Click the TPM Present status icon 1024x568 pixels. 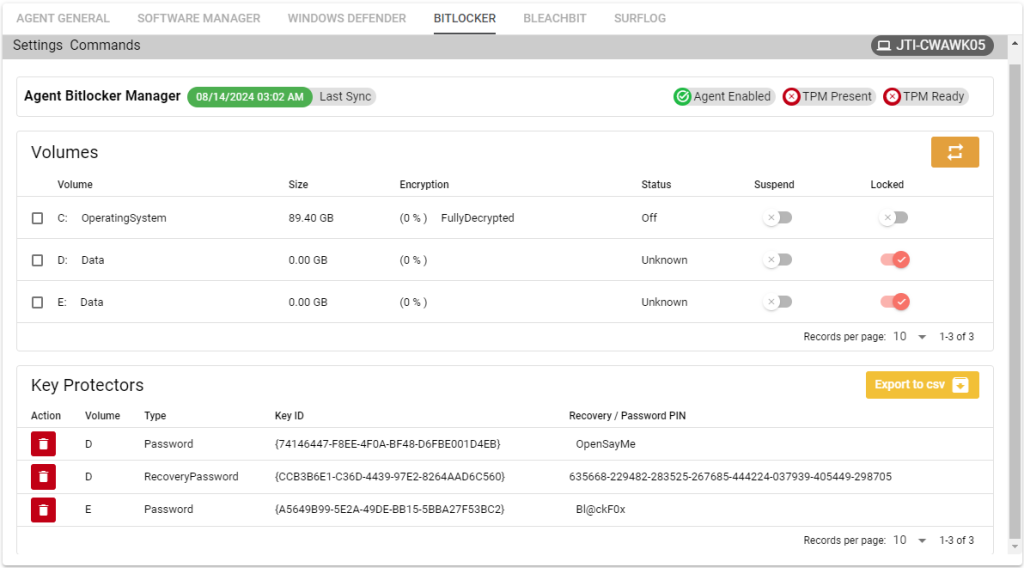pos(792,97)
